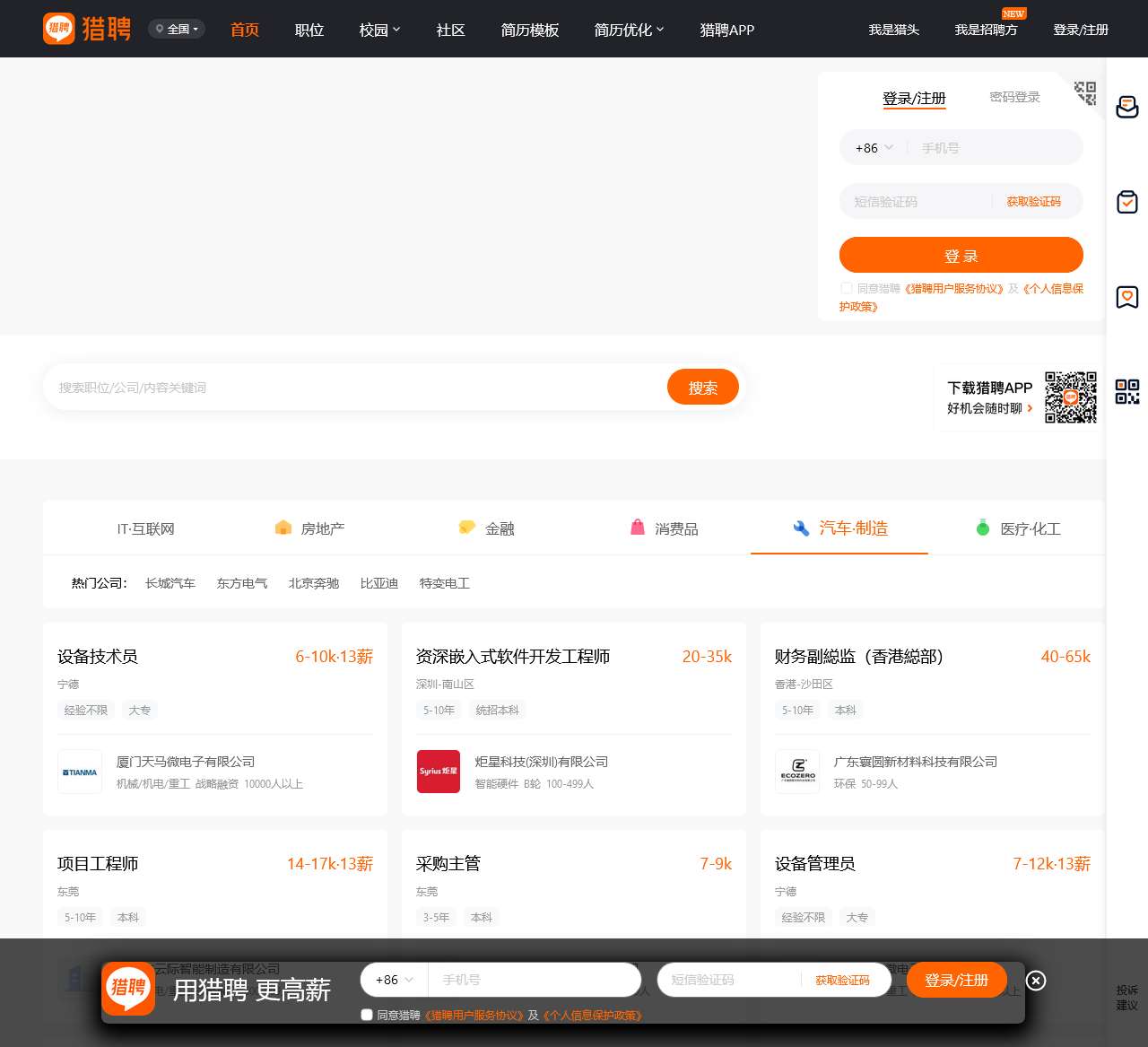
Task: Open the checklist clipboard icon in sidebar
Action: (x=1127, y=202)
